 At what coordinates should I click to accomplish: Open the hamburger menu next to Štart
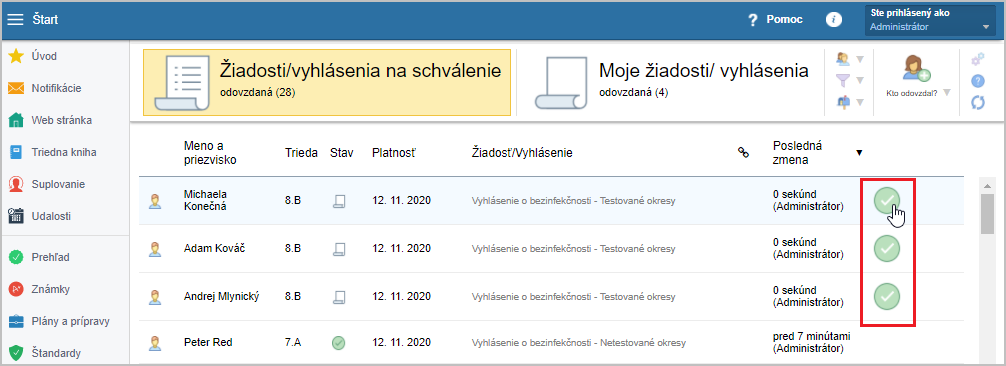pos(15,19)
